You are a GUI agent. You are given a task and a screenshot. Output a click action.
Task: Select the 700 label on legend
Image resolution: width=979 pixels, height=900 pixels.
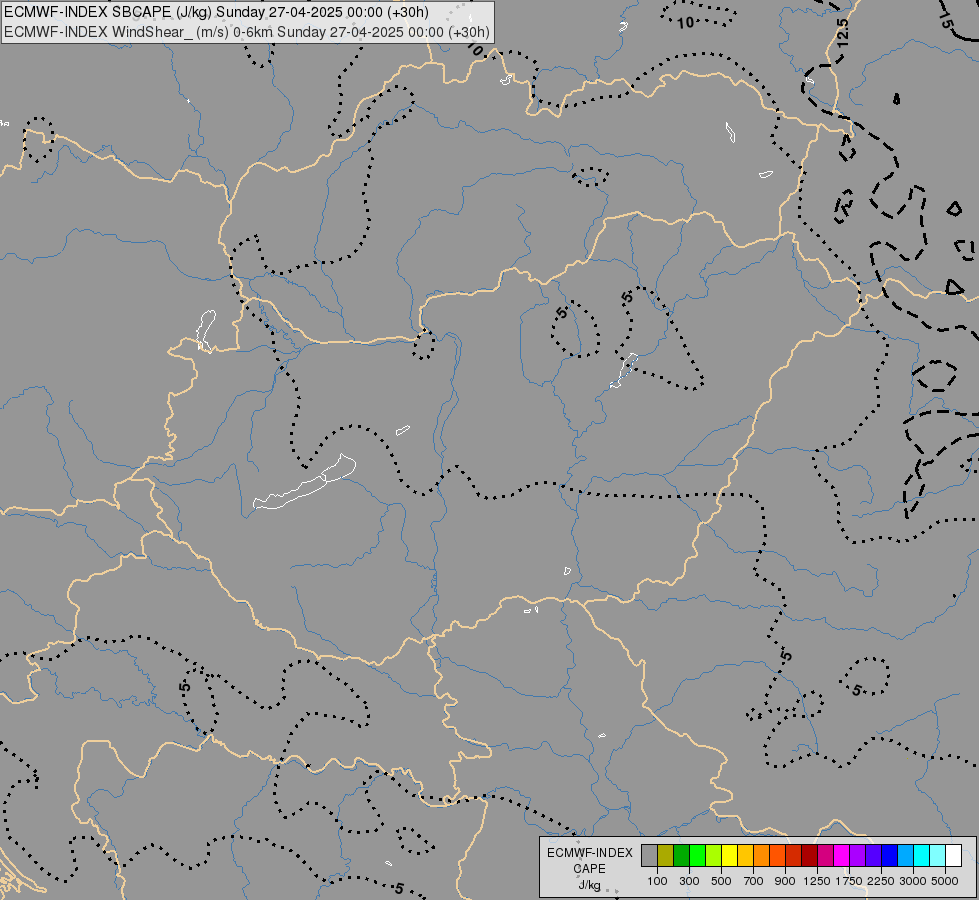point(754,881)
